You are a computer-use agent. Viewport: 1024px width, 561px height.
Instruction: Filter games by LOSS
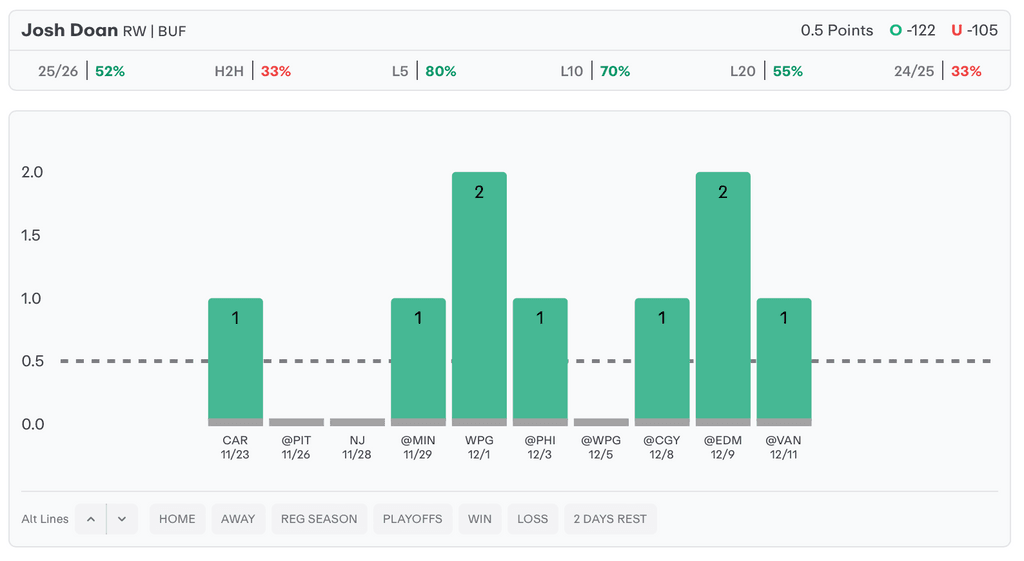[x=532, y=519]
